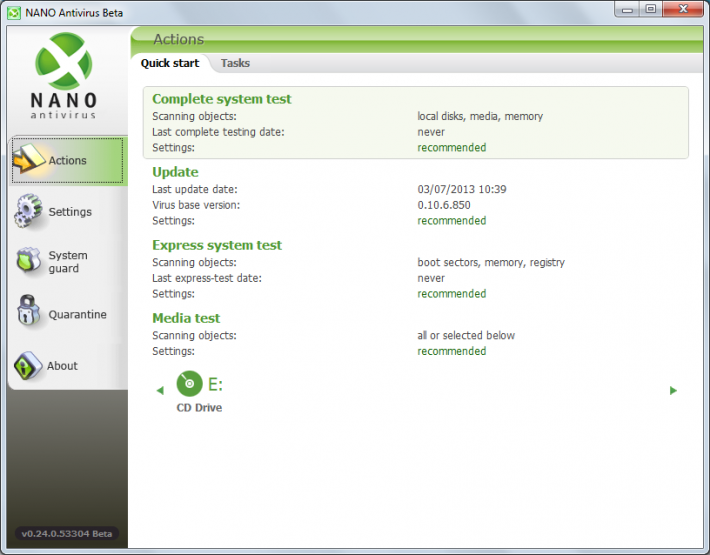710x555 pixels.
Task: Click 'Last complete testing date:' label
Action: 218,132
